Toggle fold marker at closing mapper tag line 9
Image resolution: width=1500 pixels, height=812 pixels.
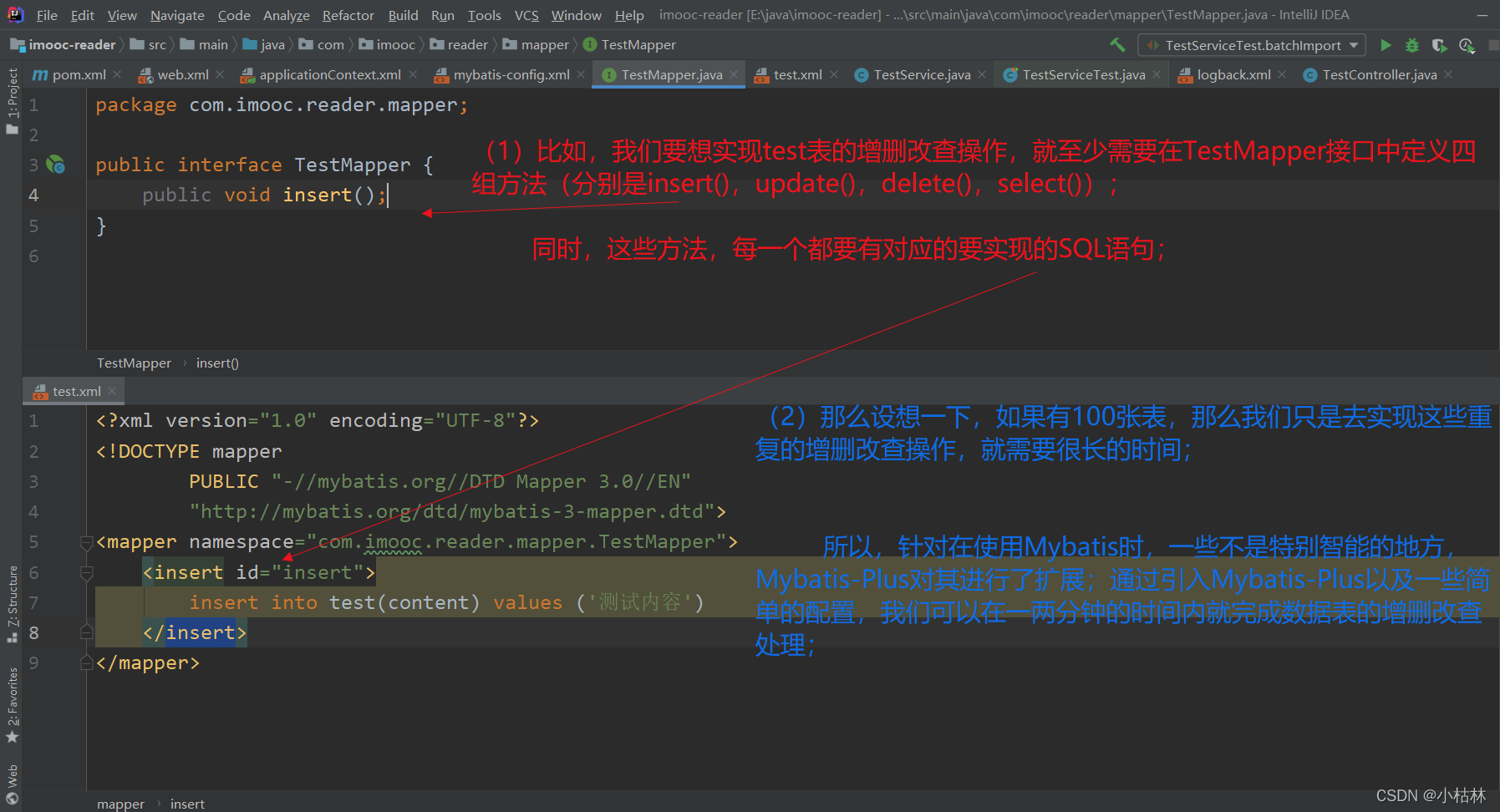(x=86, y=662)
